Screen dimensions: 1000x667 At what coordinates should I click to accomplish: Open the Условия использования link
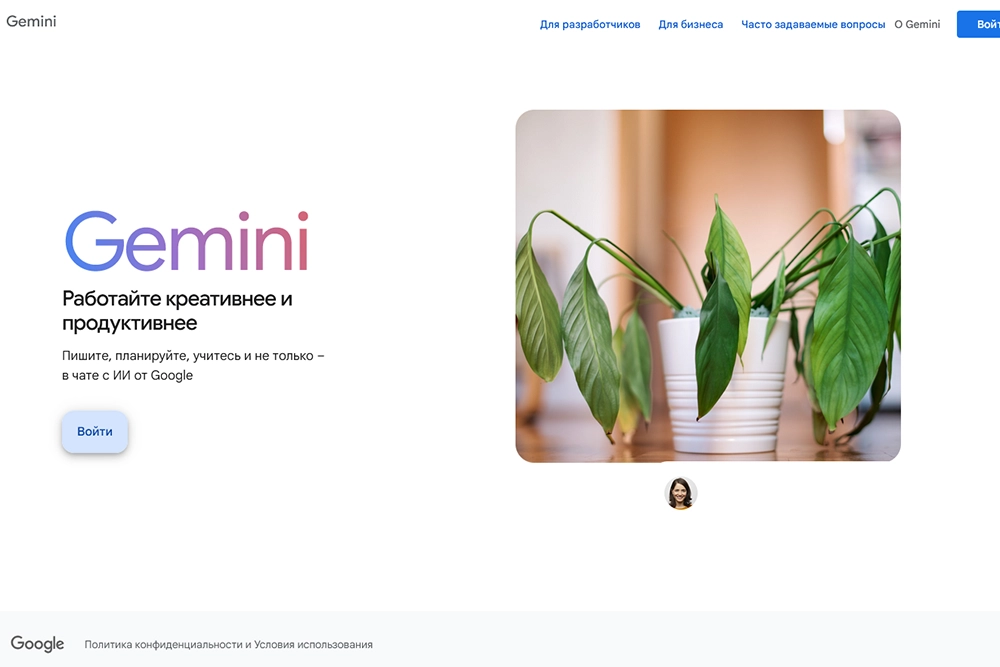click(313, 645)
